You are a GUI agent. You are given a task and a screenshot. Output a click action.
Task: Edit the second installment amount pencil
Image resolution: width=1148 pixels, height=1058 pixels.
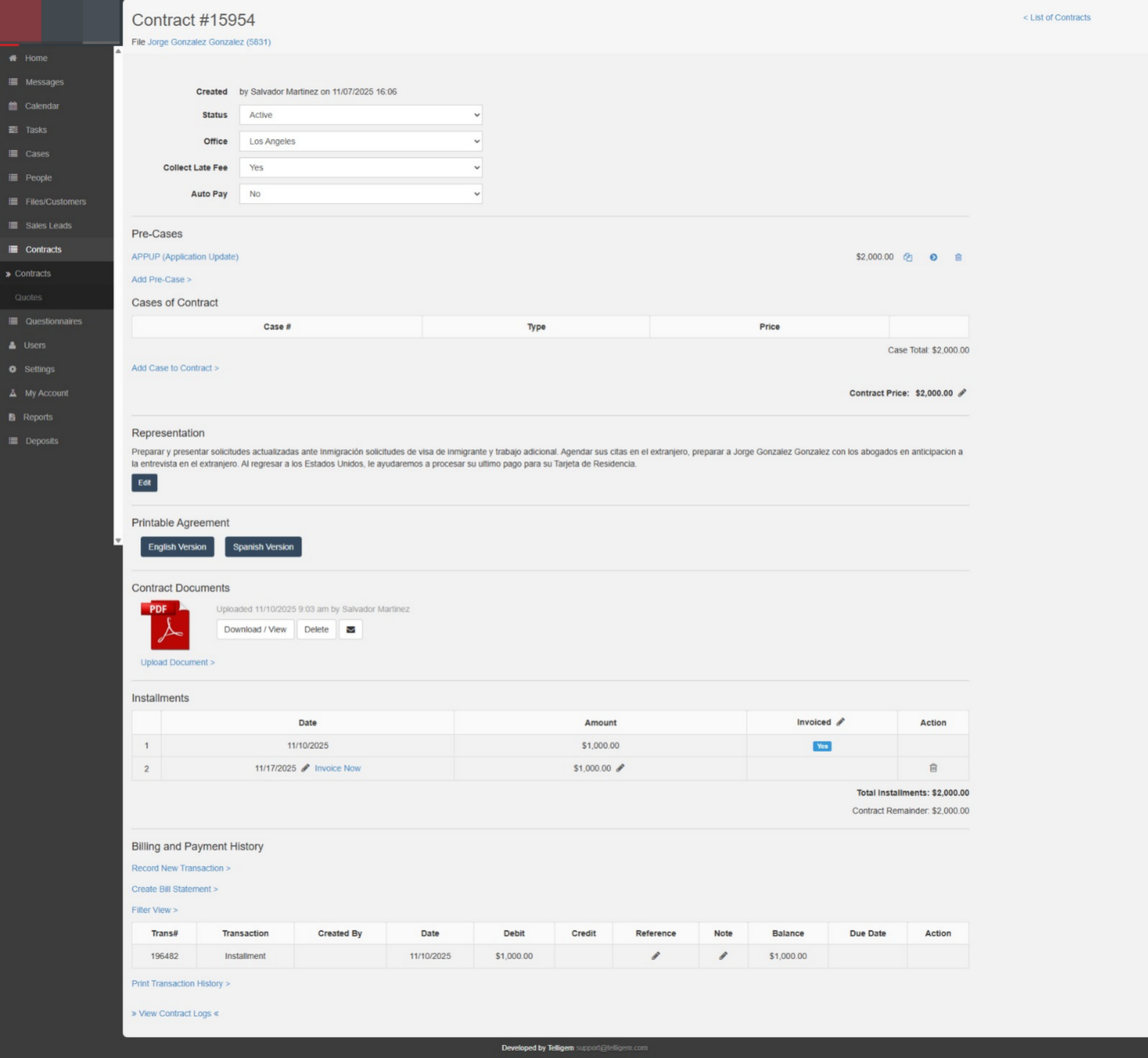click(620, 768)
